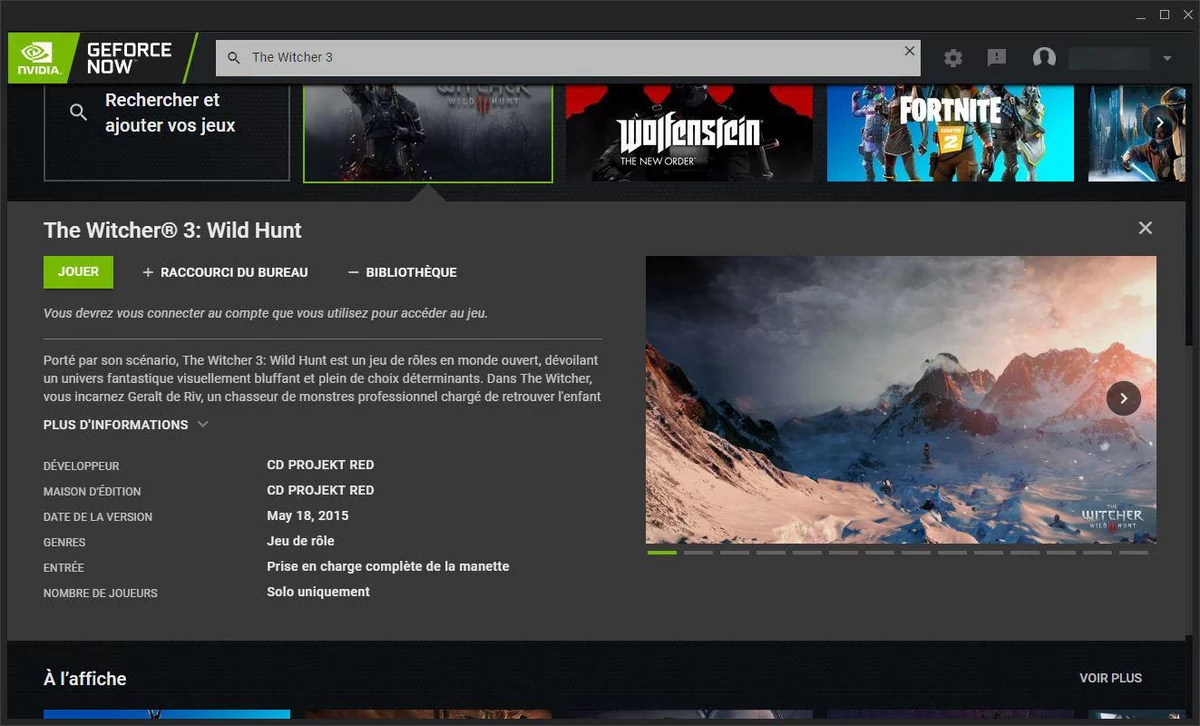Click the Solo uniquement text
Screen dimensions: 1200x726
click(x=318, y=592)
